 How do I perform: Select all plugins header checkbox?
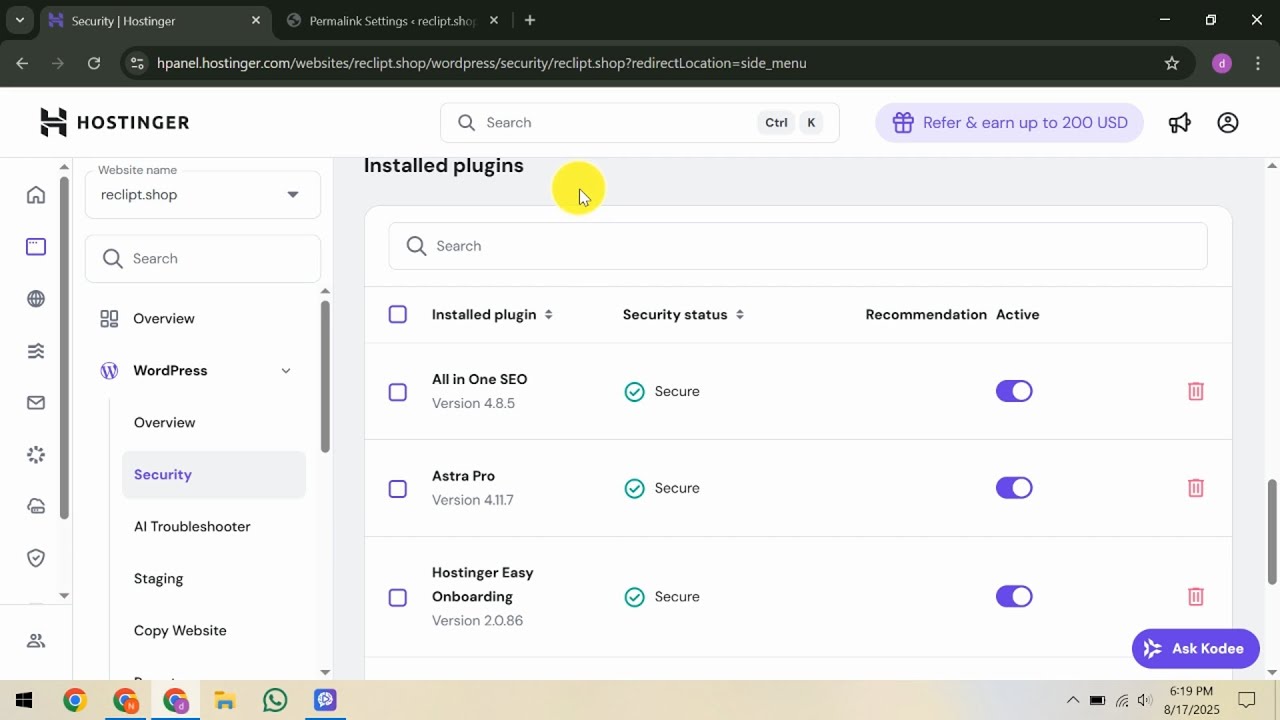click(398, 314)
